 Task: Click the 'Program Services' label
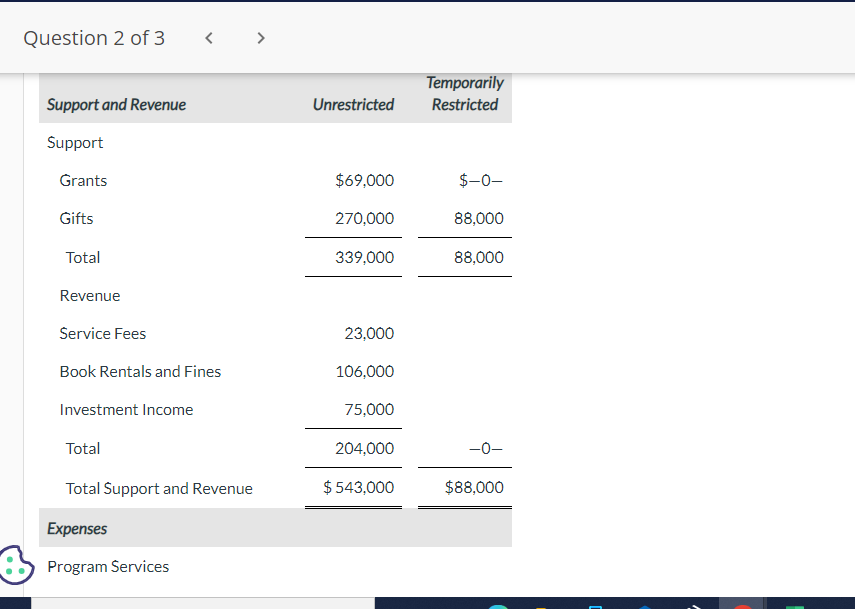pos(108,567)
